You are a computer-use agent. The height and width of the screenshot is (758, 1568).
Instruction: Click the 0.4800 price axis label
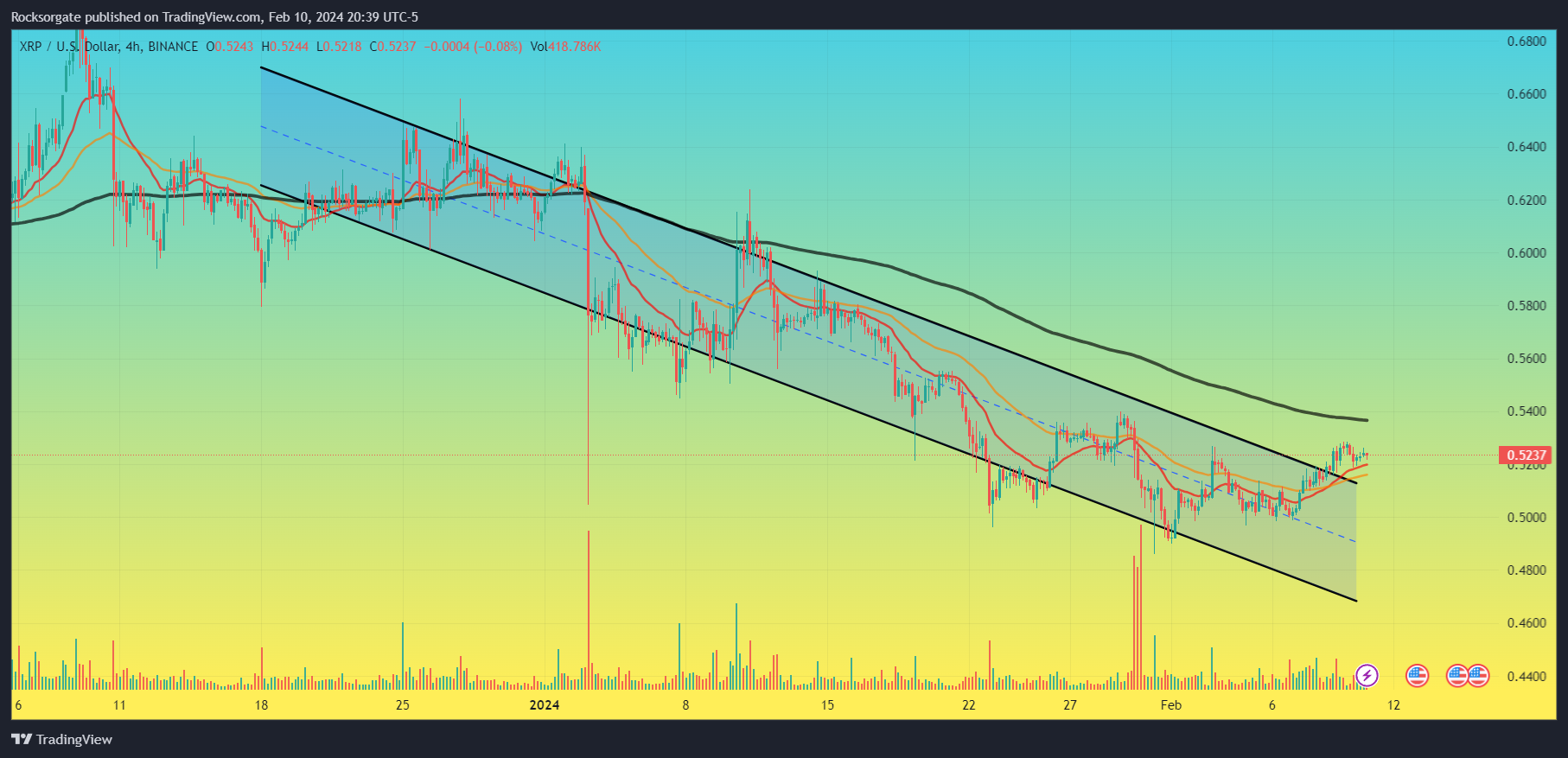pos(1527,570)
